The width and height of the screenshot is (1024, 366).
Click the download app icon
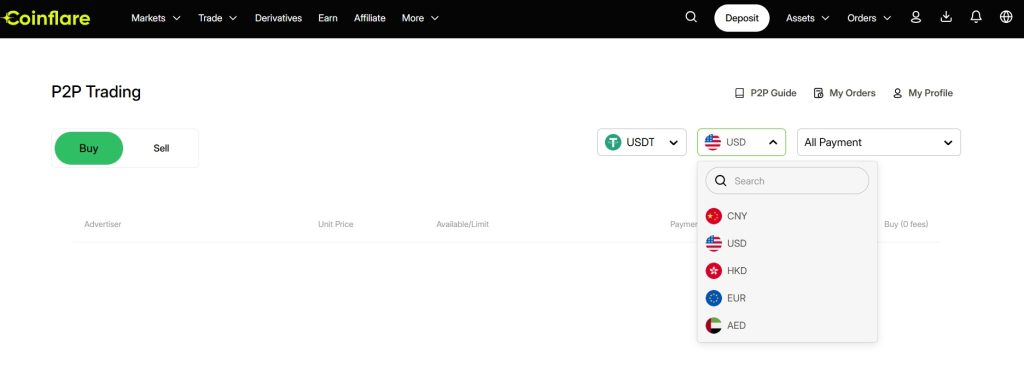(x=946, y=18)
